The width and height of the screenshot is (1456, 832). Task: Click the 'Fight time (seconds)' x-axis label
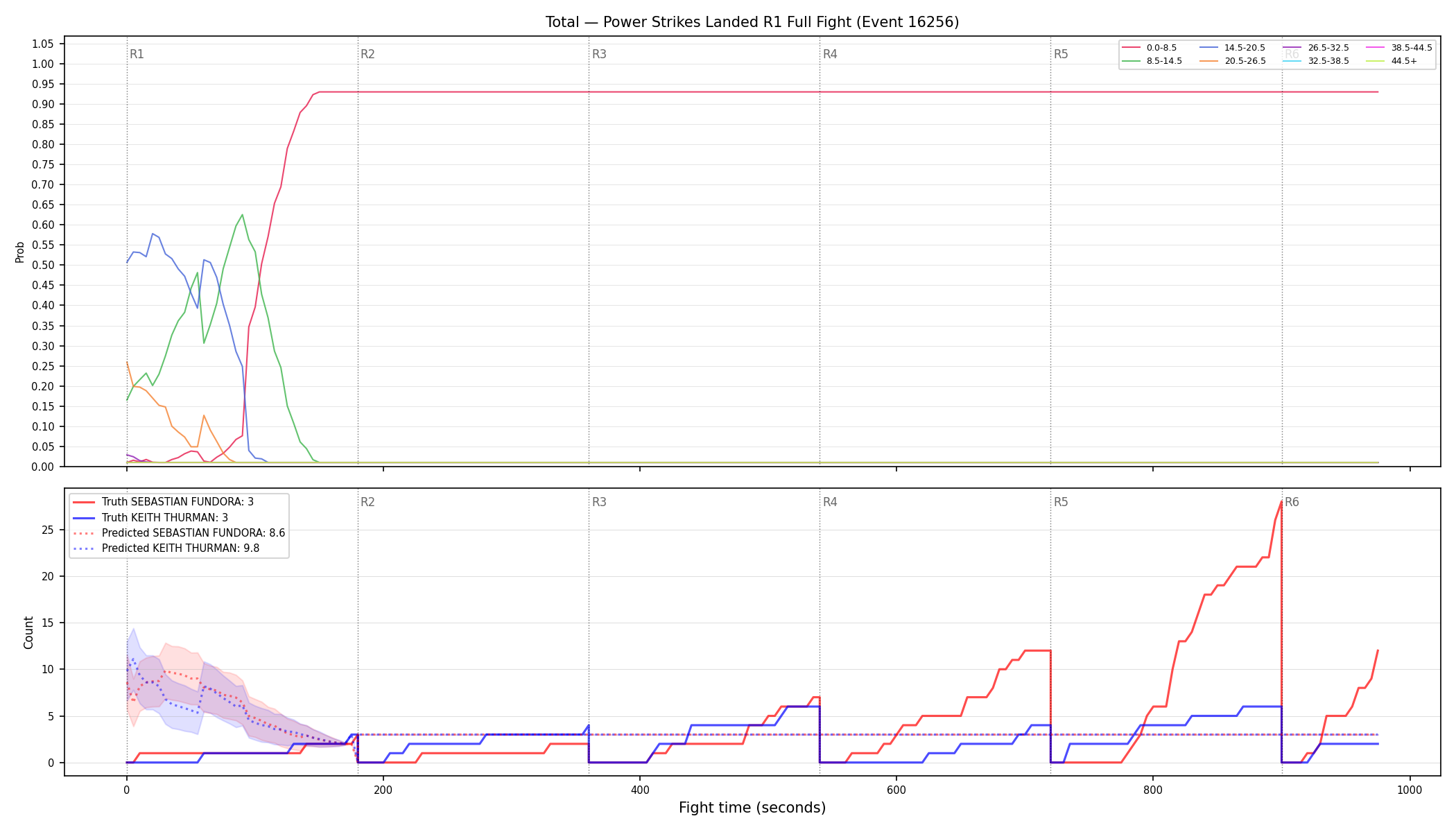point(752,808)
